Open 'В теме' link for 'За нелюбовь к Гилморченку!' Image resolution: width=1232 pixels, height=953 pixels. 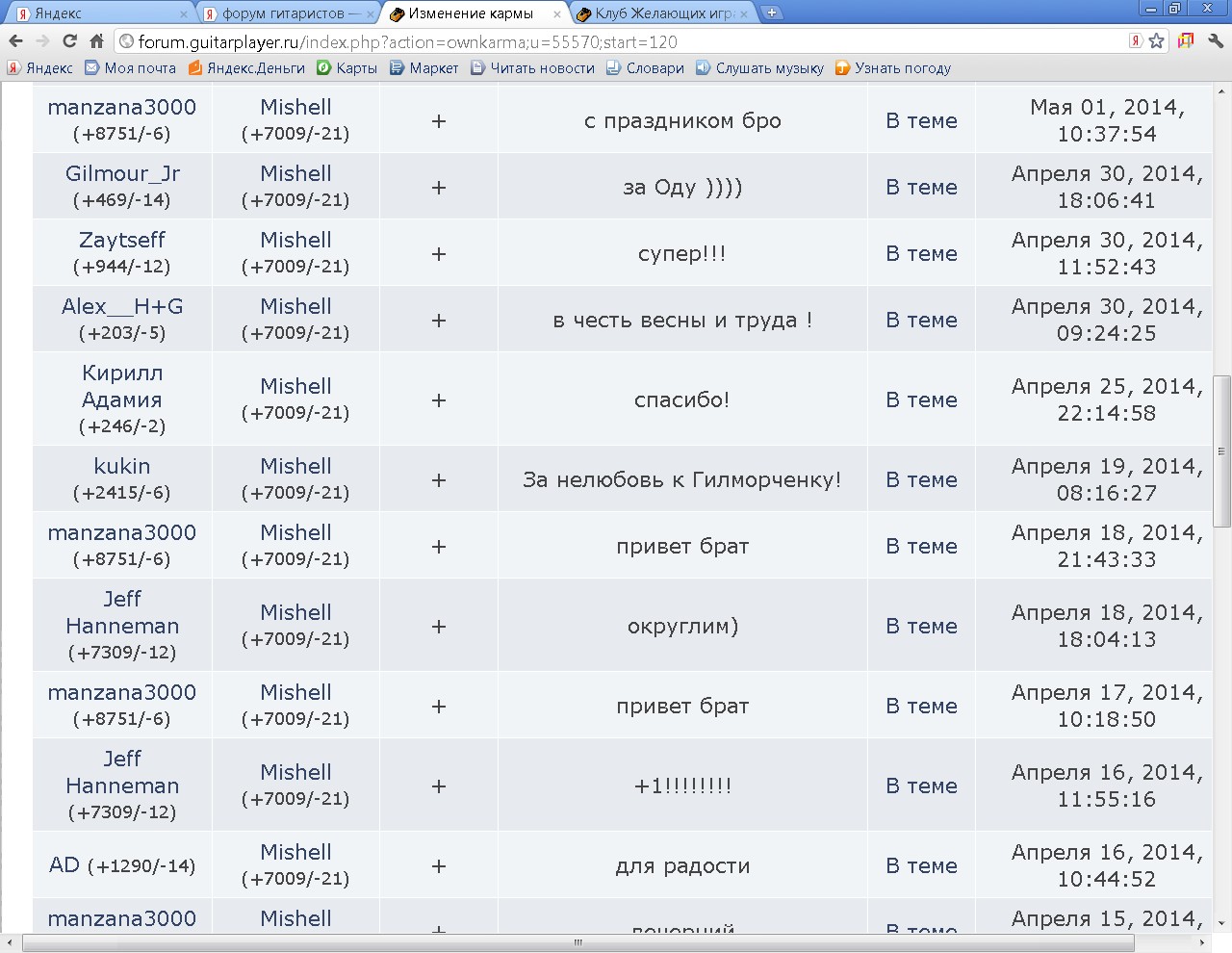[921, 479]
